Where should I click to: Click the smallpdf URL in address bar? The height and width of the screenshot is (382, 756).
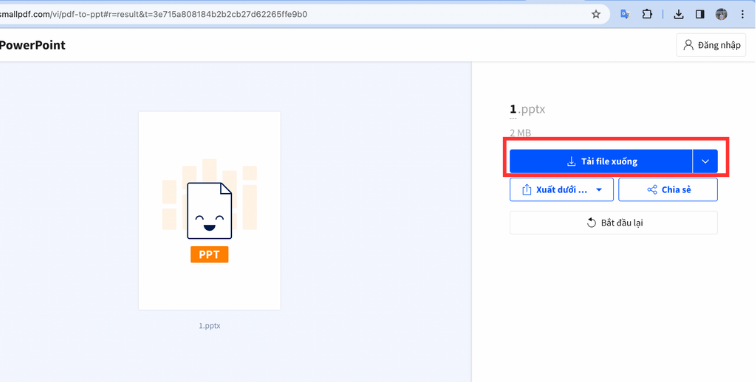(154, 14)
